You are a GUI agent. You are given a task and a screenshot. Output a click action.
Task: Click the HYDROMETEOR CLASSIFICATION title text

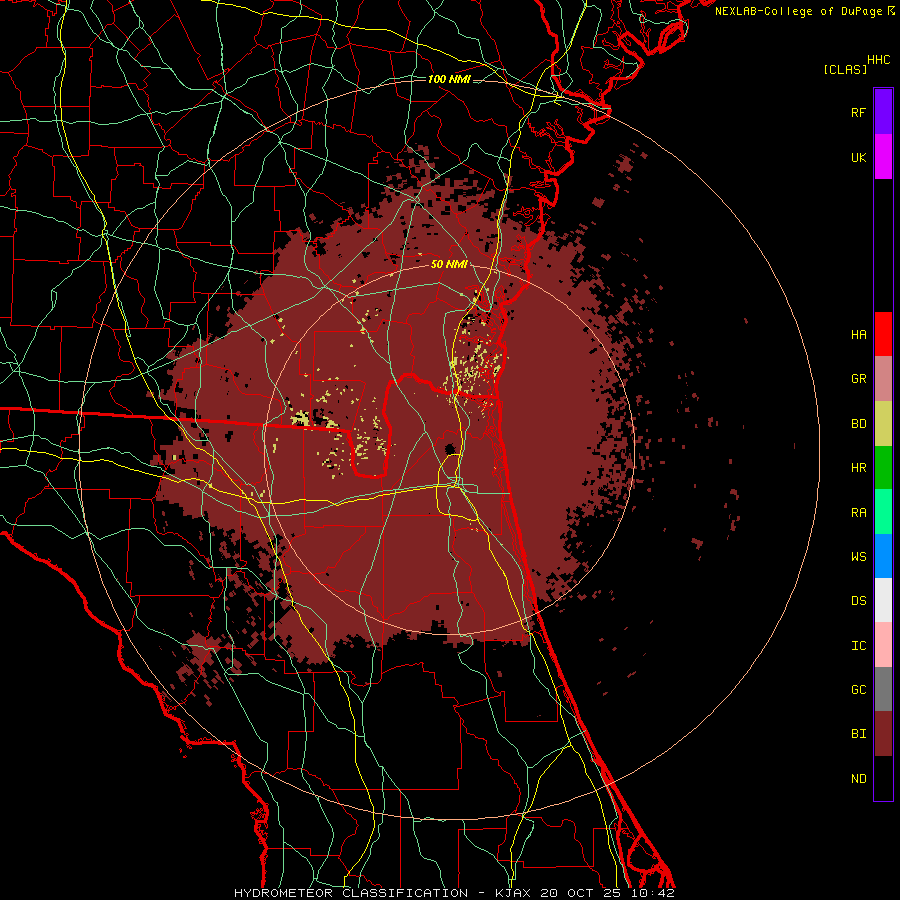pos(351,893)
